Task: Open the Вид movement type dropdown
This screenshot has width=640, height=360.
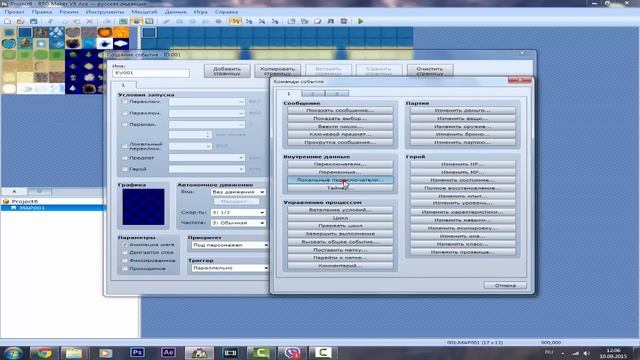Action: (x=238, y=192)
